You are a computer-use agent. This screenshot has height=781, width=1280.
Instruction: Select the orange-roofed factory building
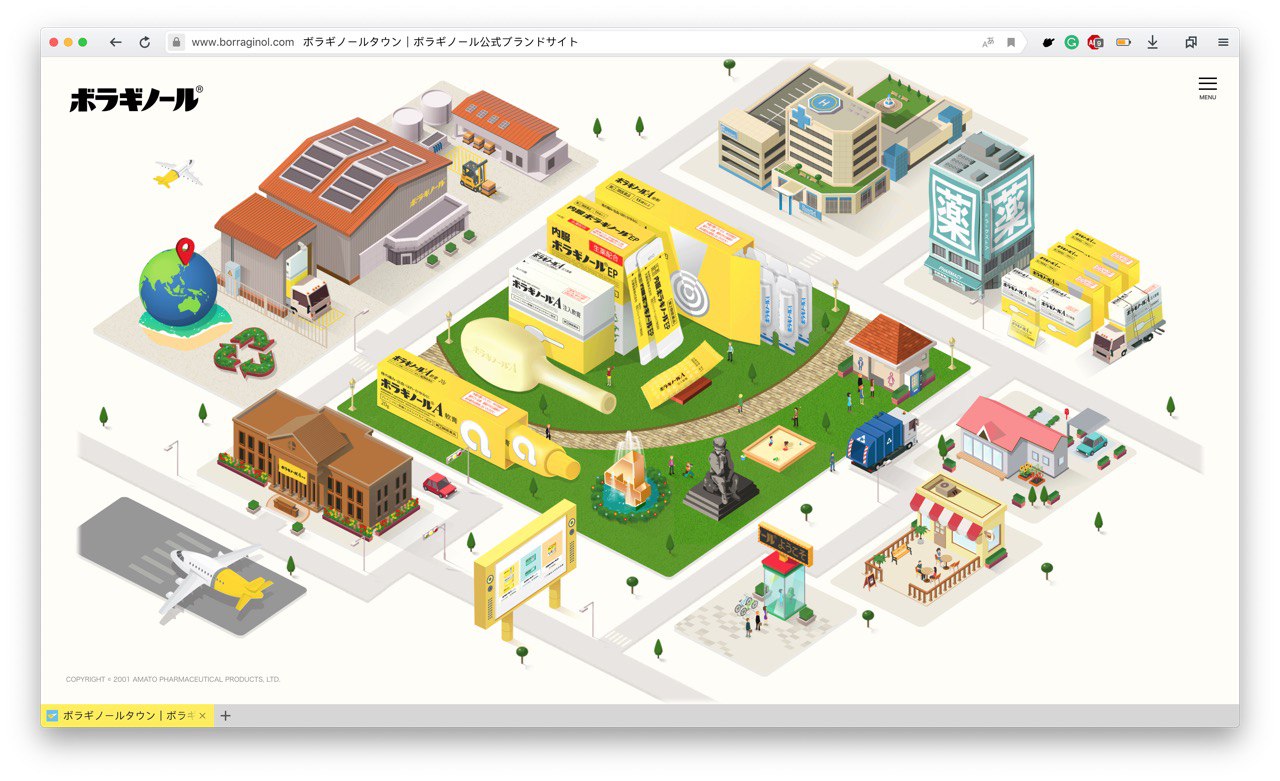point(338,200)
